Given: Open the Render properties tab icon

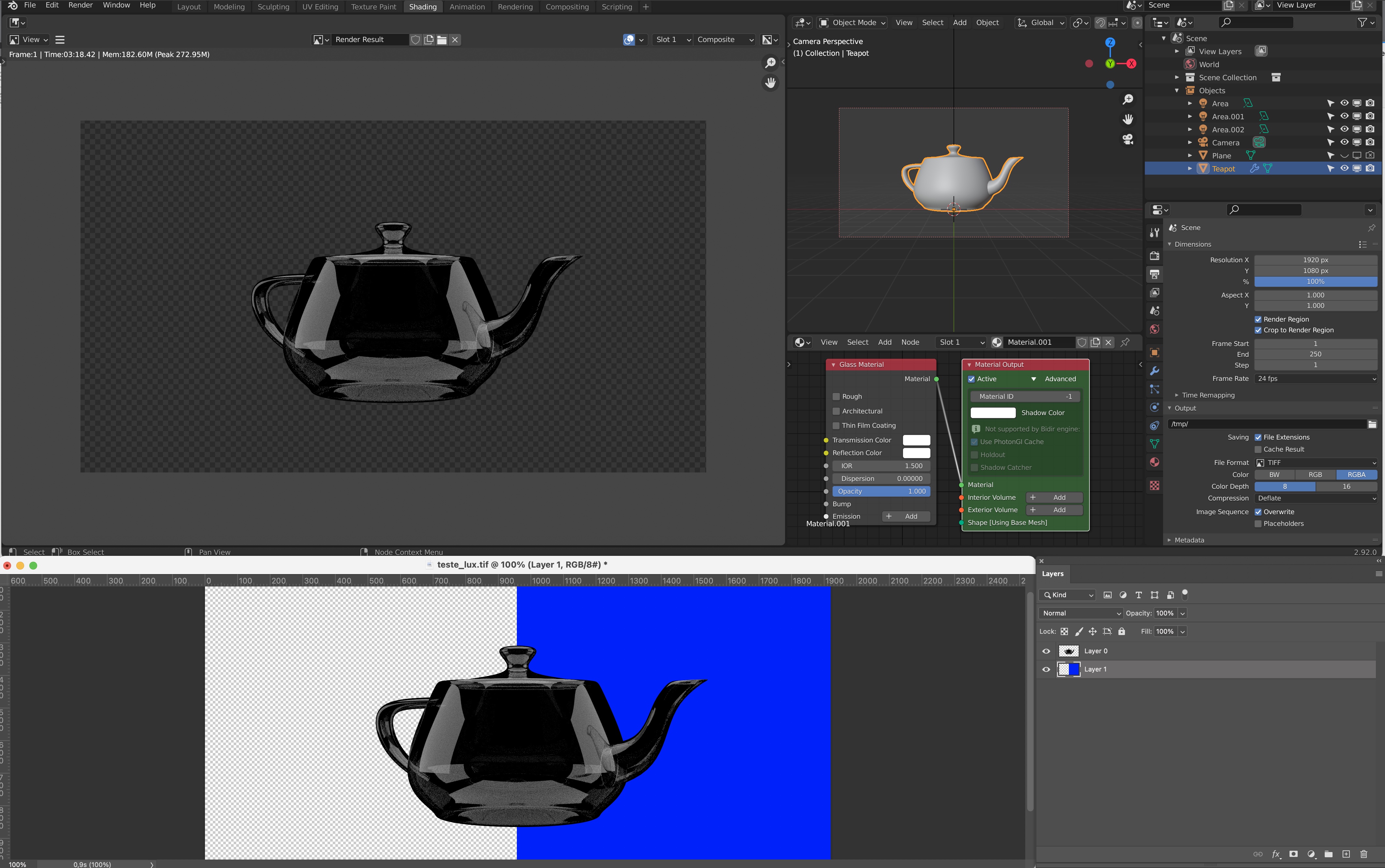Looking at the screenshot, I should (1154, 256).
